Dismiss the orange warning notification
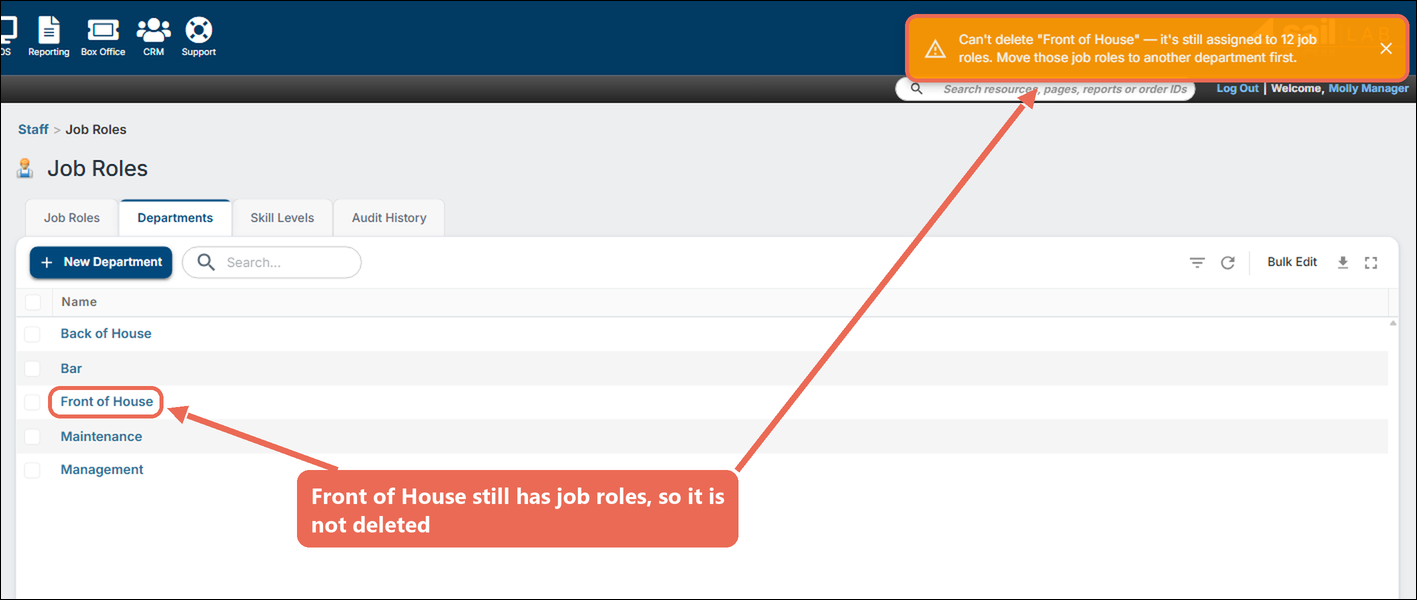The image size is (1417, 600). (1385, 48)
